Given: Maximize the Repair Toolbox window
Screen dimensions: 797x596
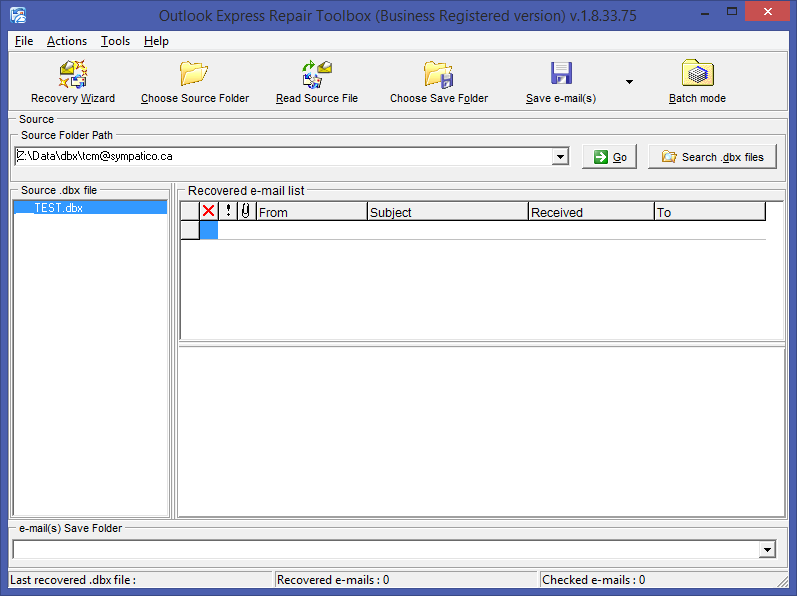Looking at the screenshot, I should coord(732,12).
